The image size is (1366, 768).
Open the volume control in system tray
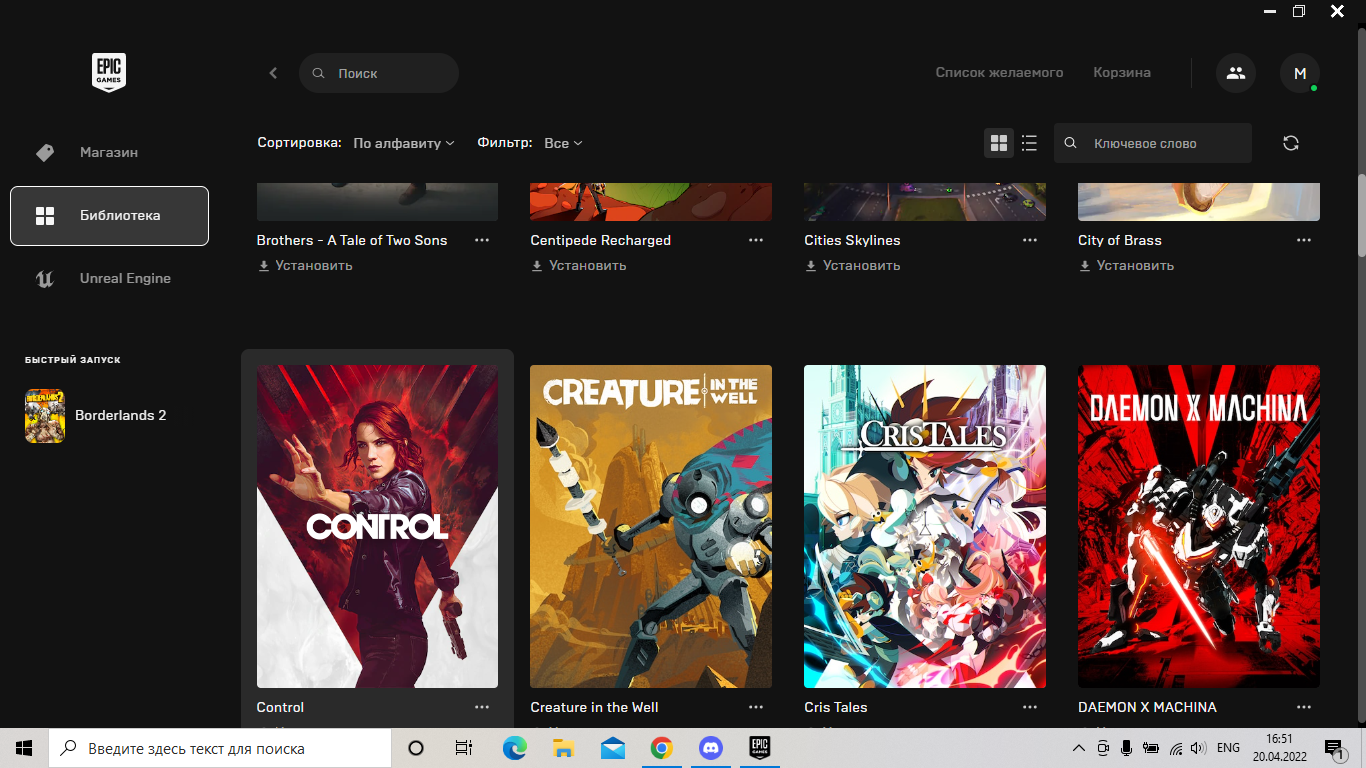(x=1200, y=748)
